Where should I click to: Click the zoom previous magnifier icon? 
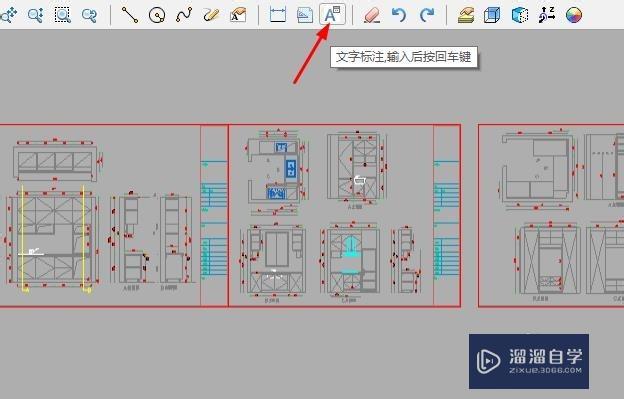point(89,15)
